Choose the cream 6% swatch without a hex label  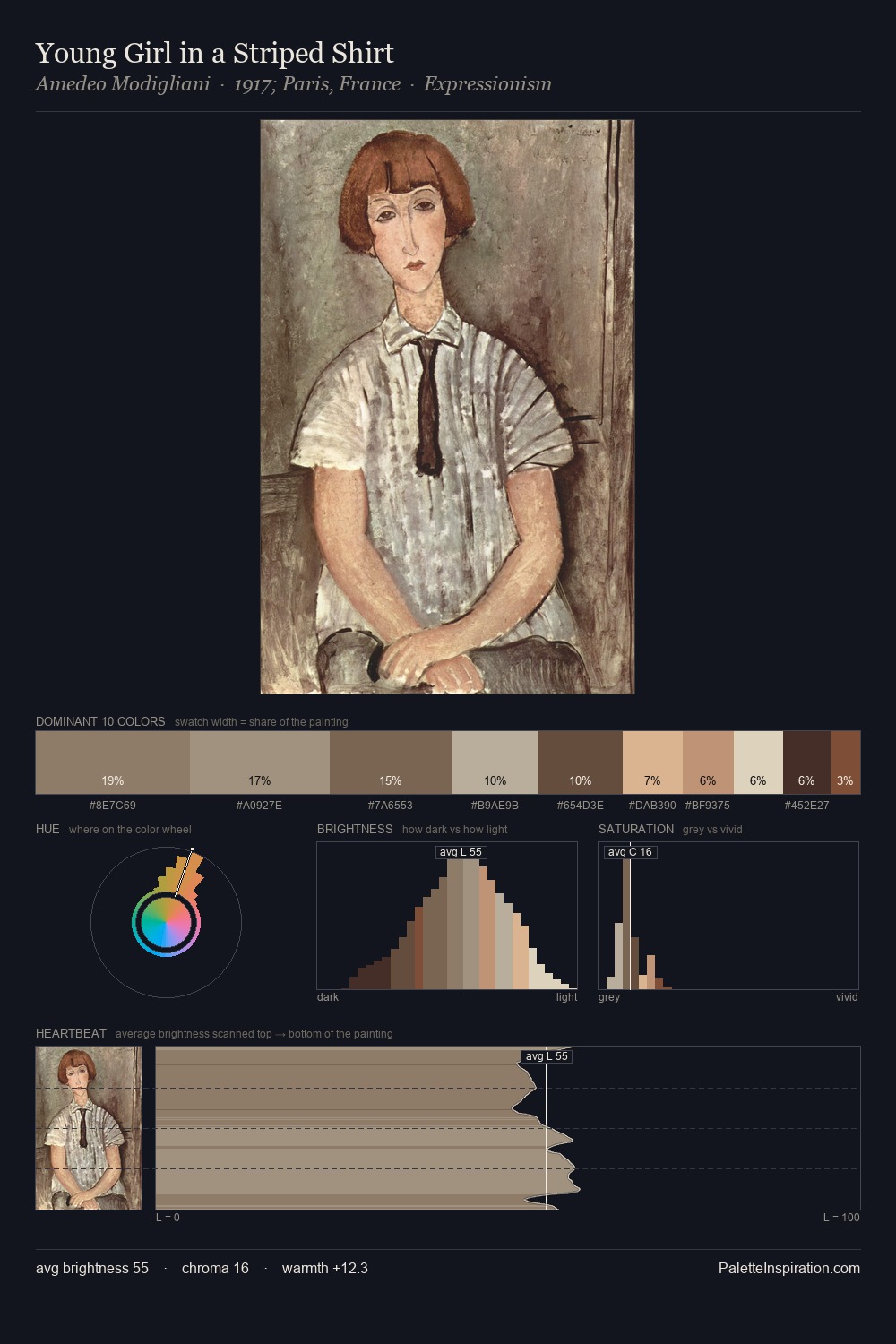758,762
